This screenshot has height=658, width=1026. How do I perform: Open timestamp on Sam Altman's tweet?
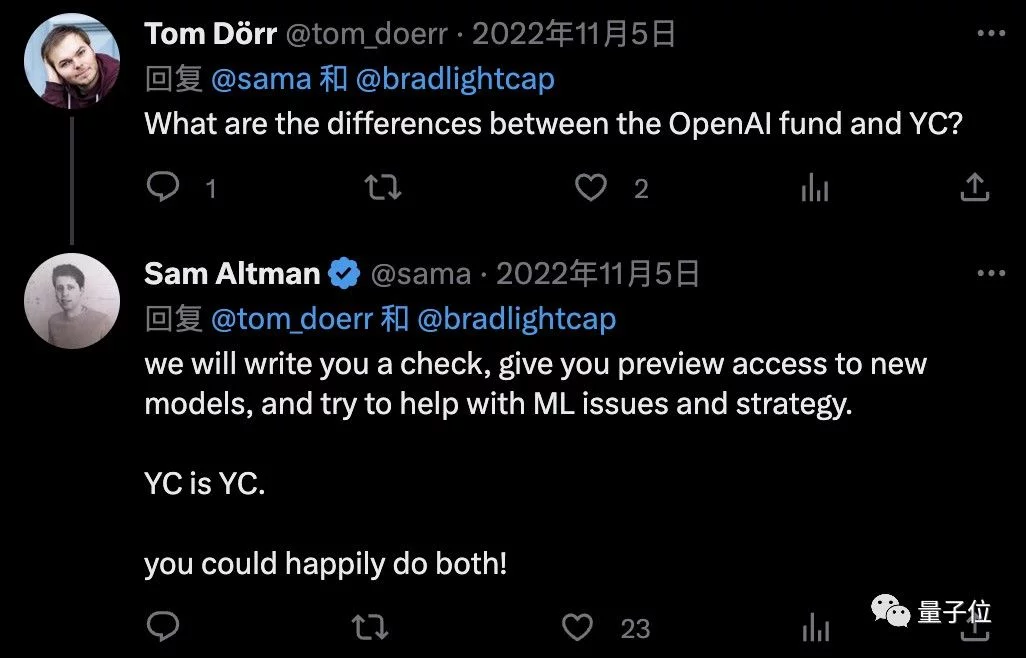coord(597,273)
